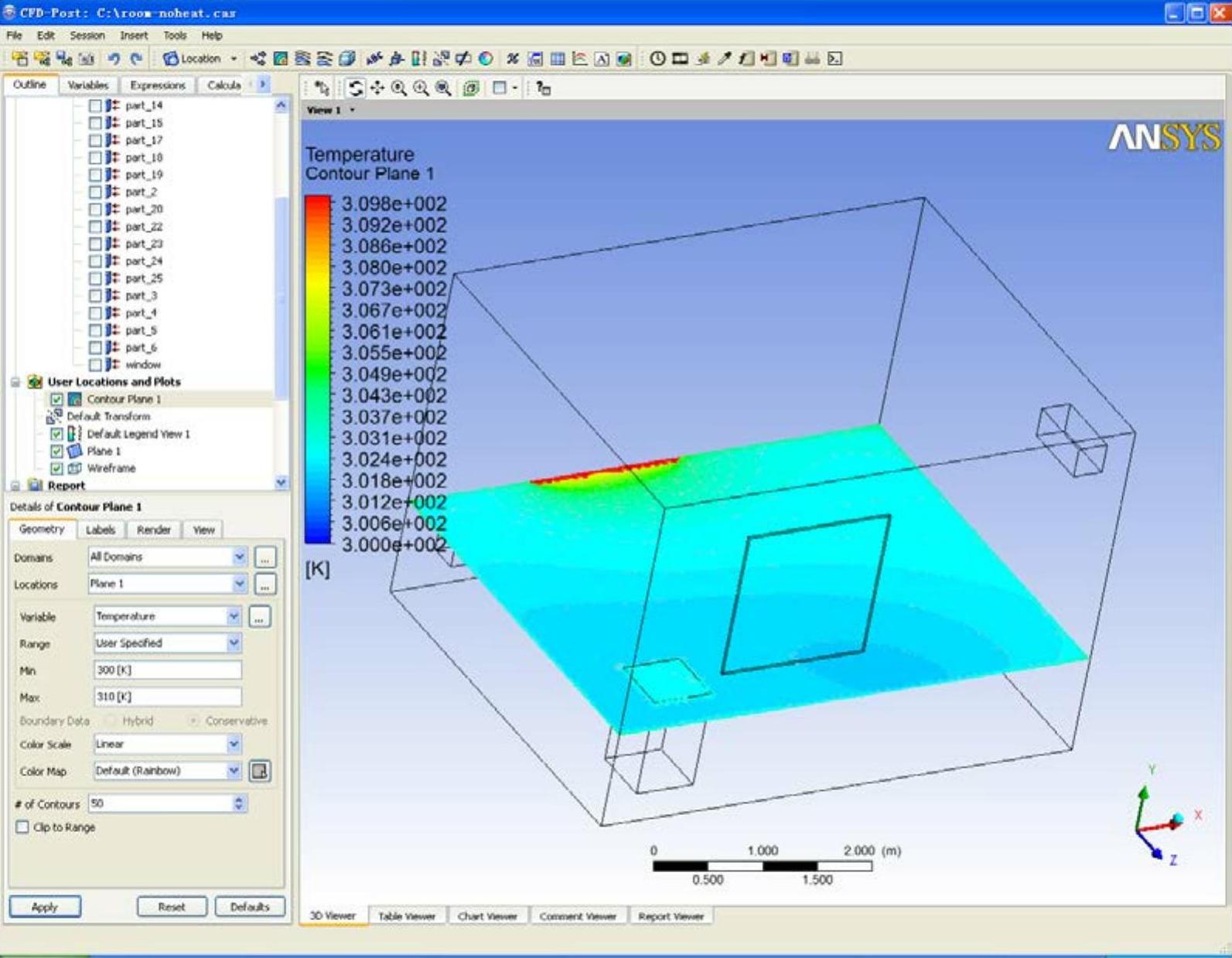Enable the Clip to Range checkbox
The width and height of the screenshot is (1232, 958).
click(x=22, y=827)
